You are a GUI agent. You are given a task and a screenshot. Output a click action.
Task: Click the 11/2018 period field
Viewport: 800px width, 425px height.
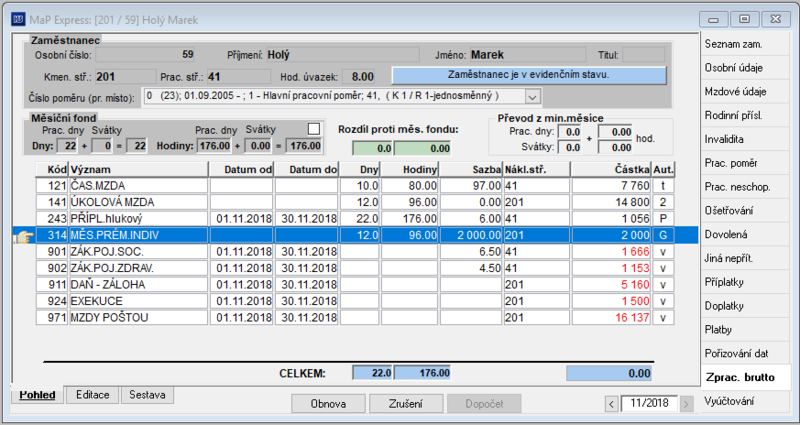click(649, 403)
